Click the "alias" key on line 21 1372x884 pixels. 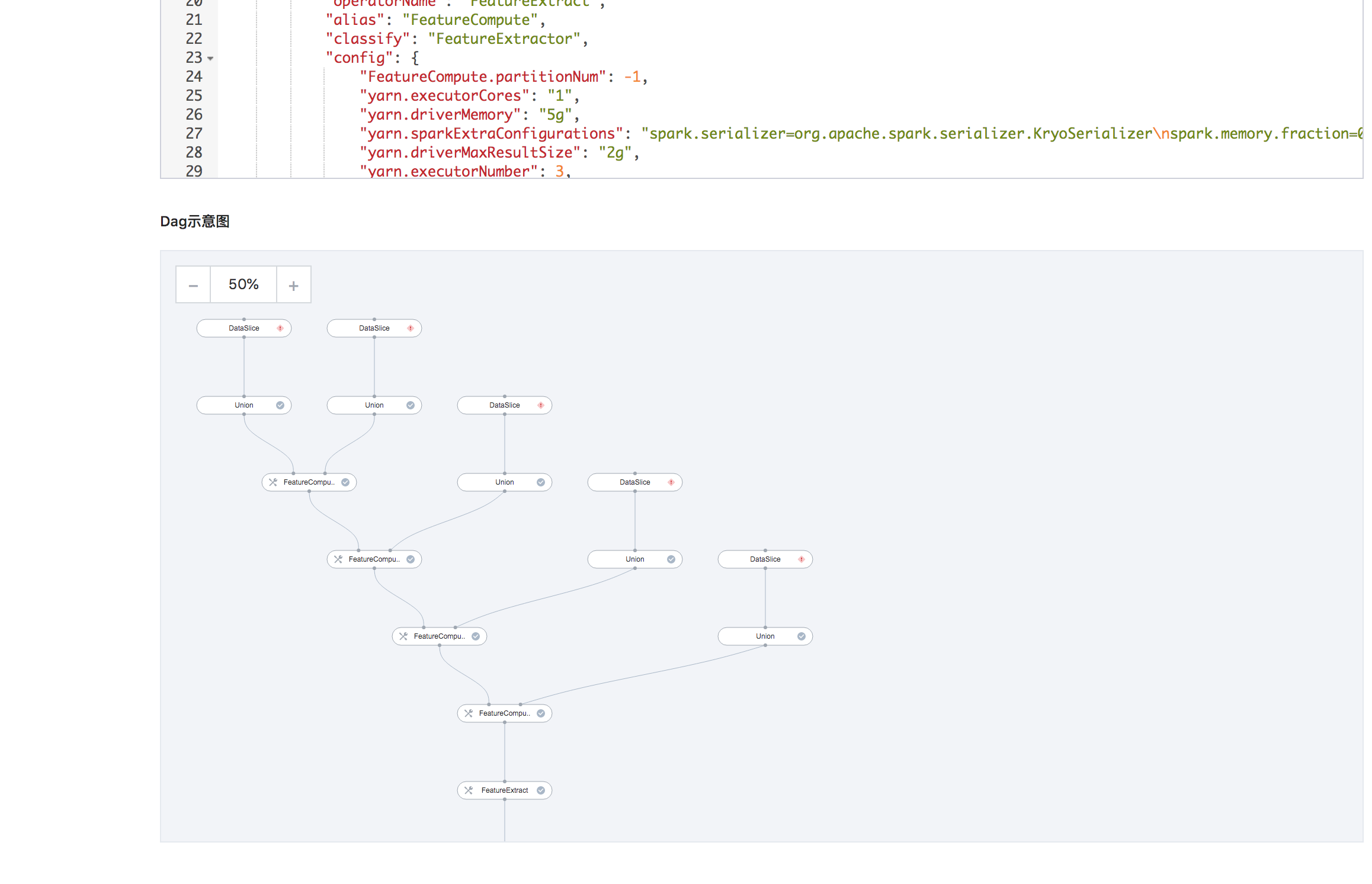click(355, 20)
